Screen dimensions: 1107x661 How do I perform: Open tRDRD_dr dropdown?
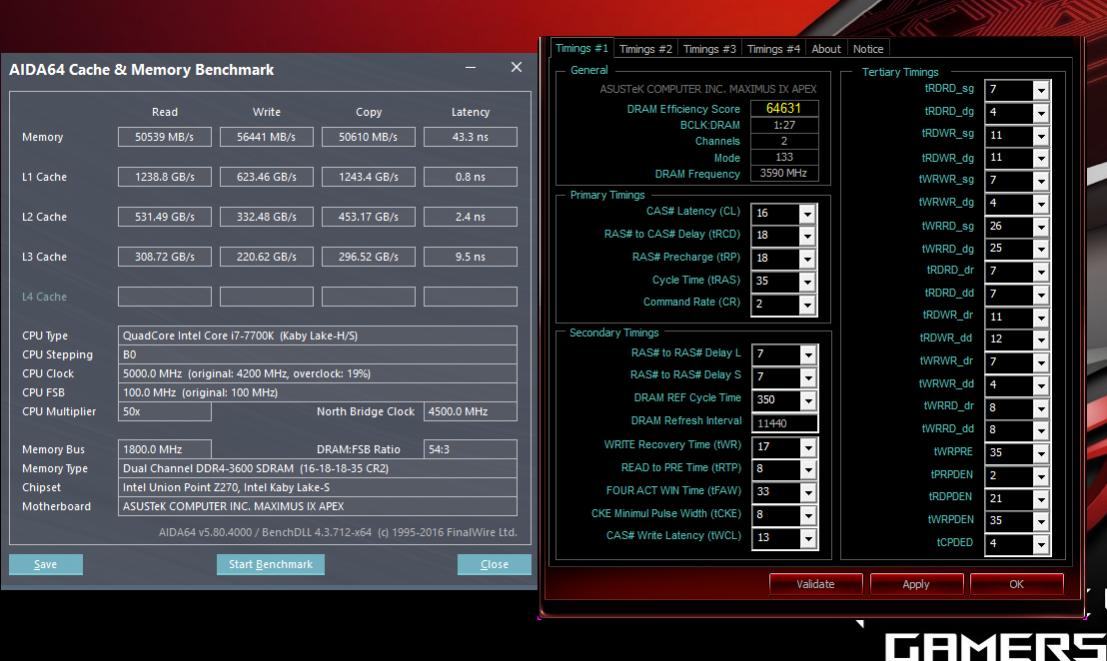pos(1041,272)
